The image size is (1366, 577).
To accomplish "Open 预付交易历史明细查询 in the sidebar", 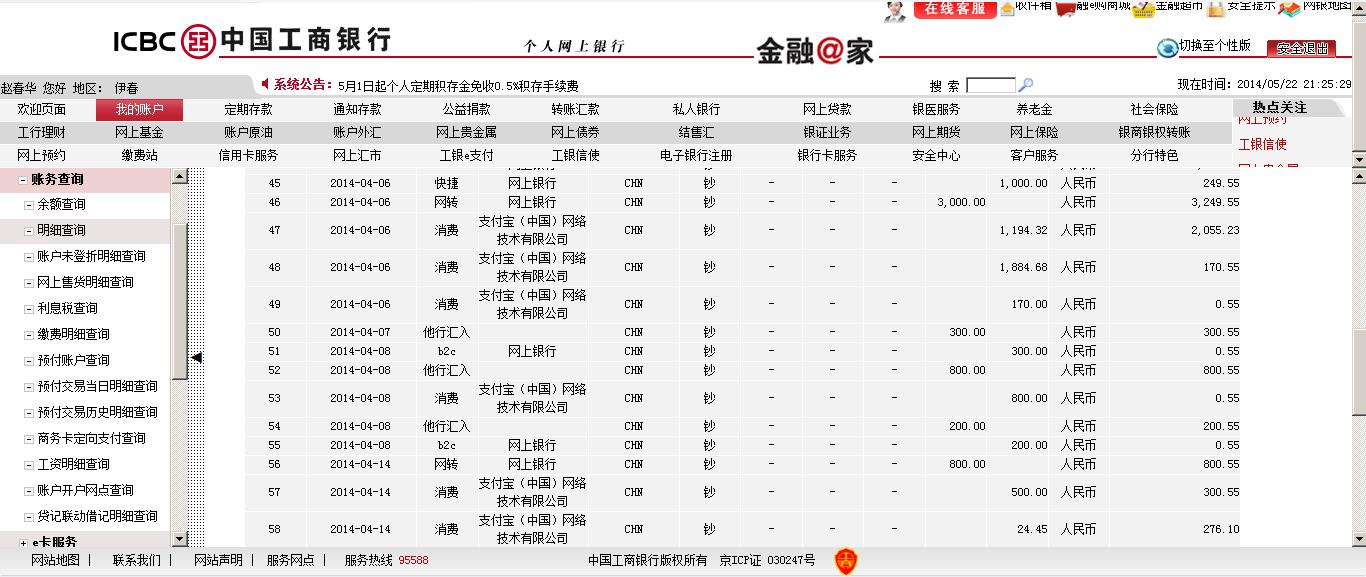I will click(x=97, y=412).
